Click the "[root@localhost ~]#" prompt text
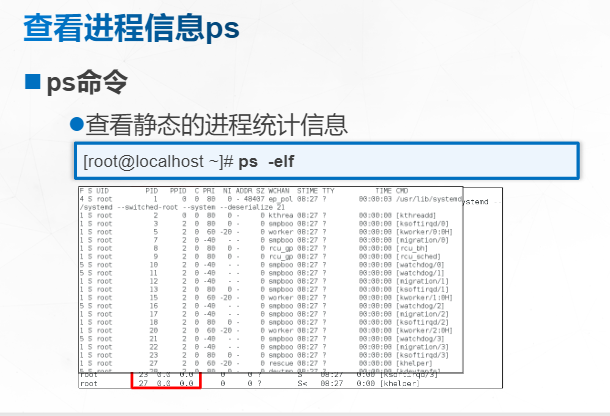 coord(158,161)
